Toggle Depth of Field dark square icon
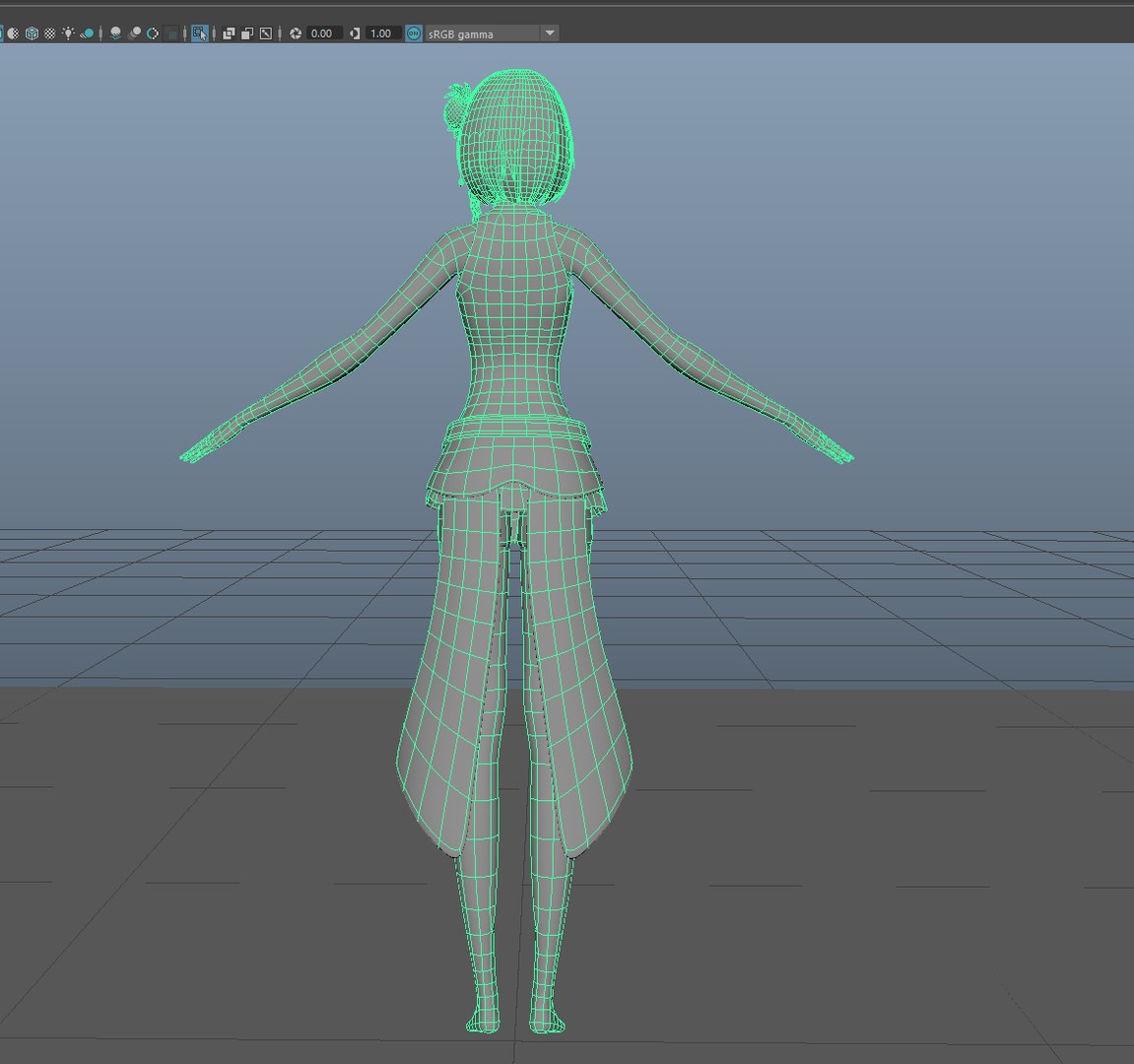 tap(171, 33)
